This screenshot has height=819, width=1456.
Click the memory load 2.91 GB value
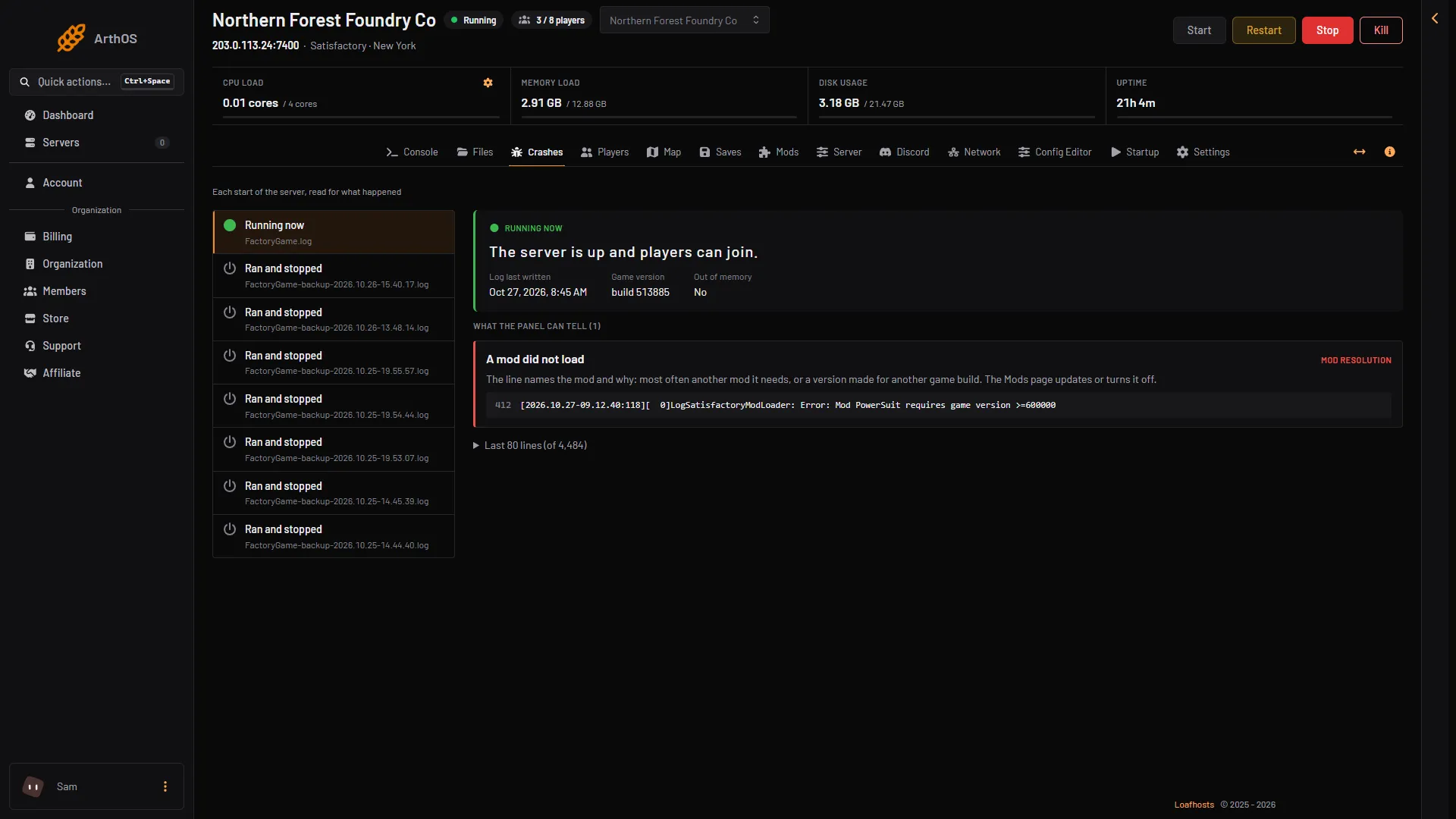[x=541, y=103]
